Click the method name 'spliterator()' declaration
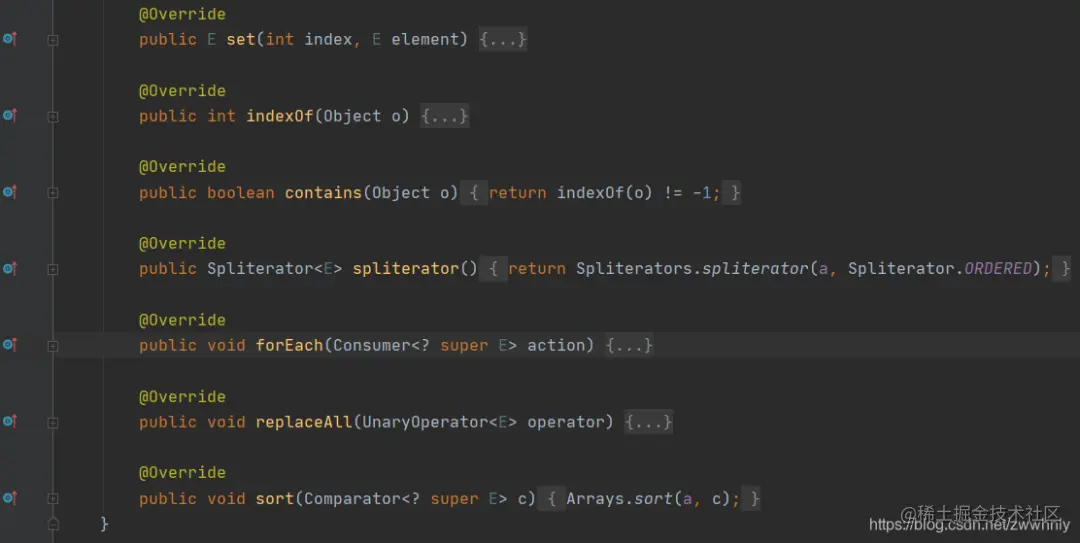The width and height of the screenshot is (1080, 543). 415,269
